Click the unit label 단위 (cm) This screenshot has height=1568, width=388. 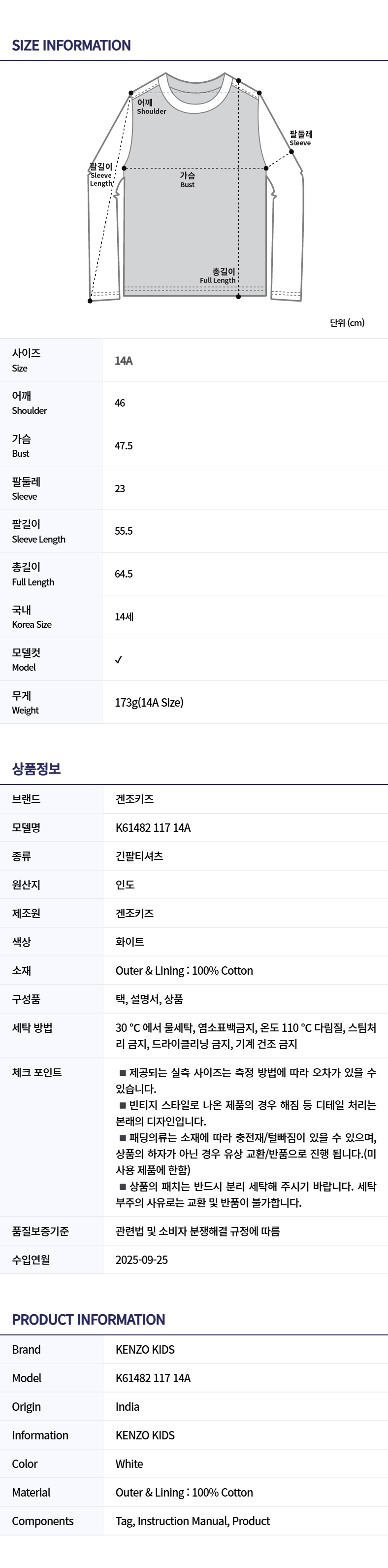pyautogui.click(x=347, y=323)
